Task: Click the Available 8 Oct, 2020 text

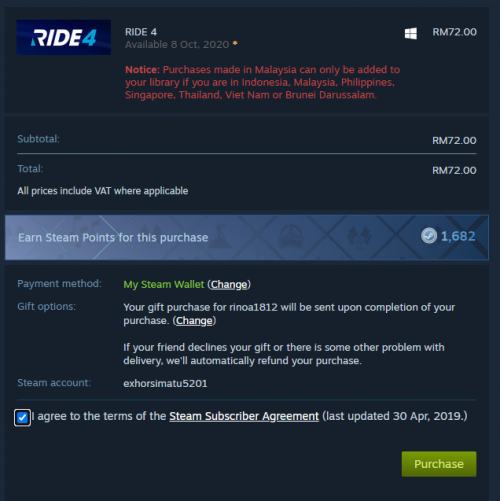Action: 177,44
